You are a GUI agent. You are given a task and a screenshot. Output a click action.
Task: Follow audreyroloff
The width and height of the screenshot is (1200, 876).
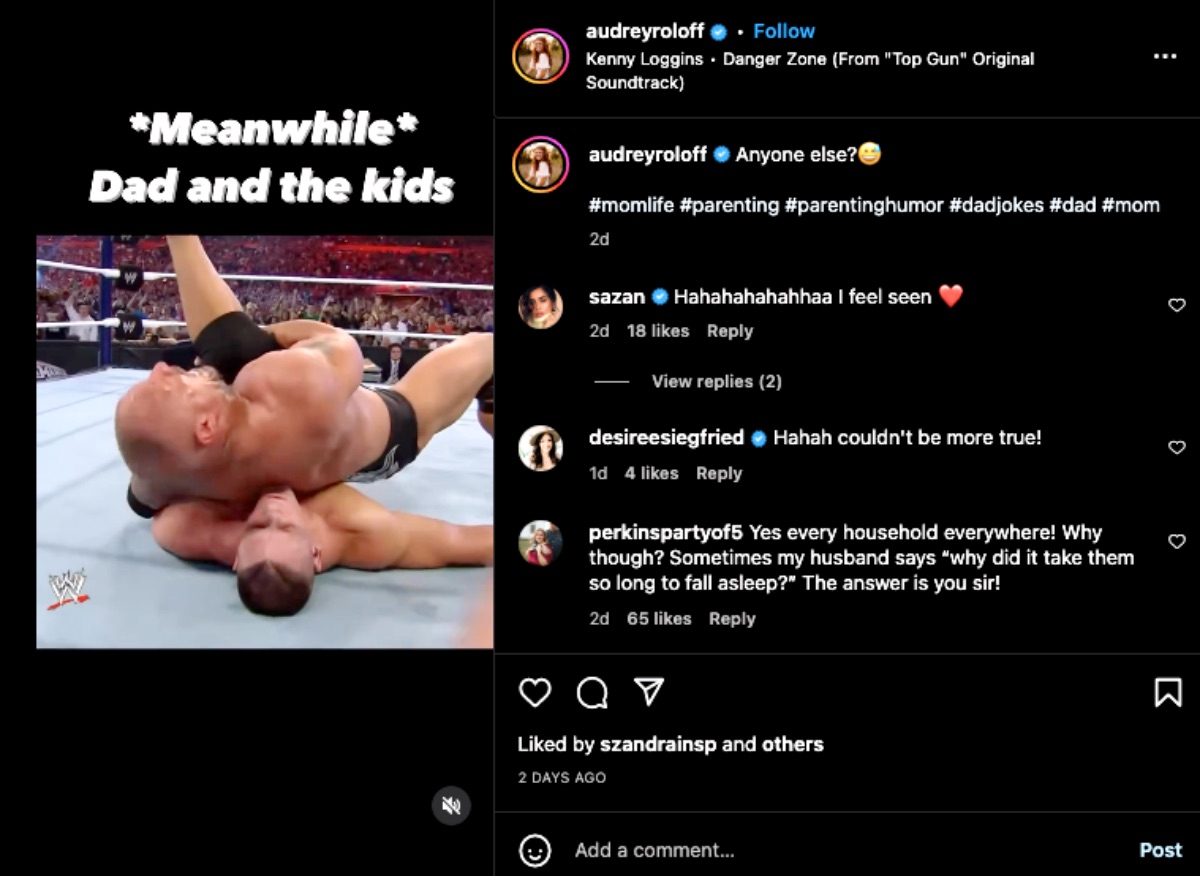click(x=783, y=31)
